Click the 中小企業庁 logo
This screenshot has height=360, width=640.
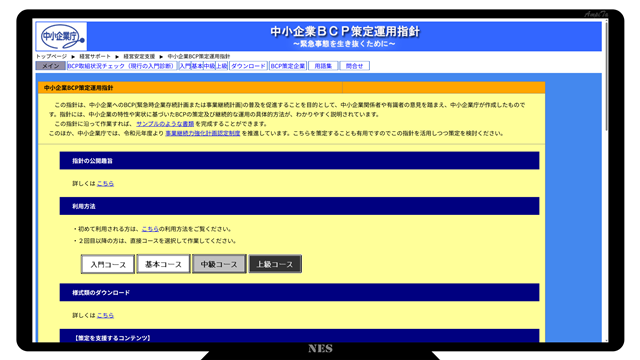pos(62,37)
